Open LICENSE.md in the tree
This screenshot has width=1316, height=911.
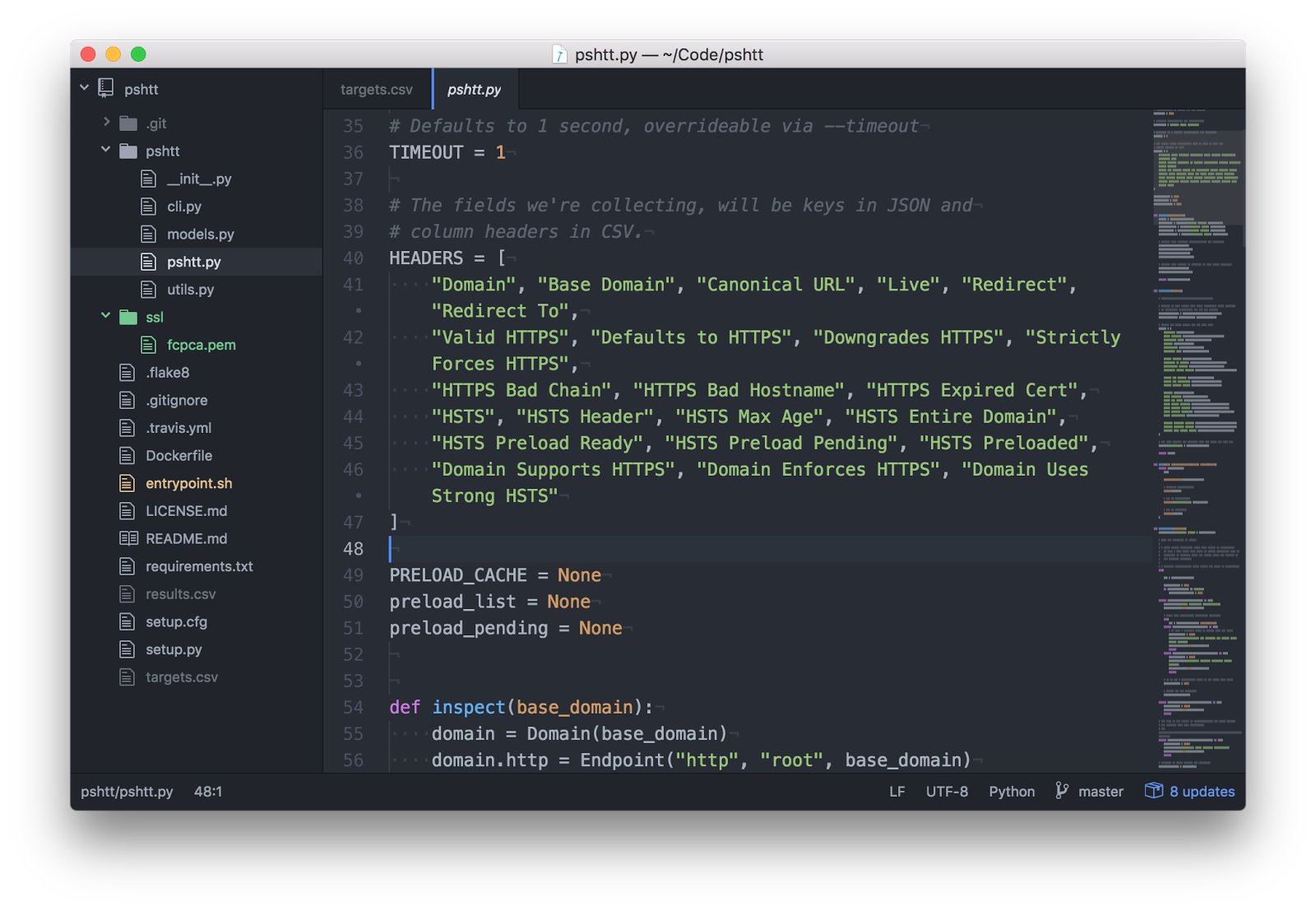[x=187, y=511]
